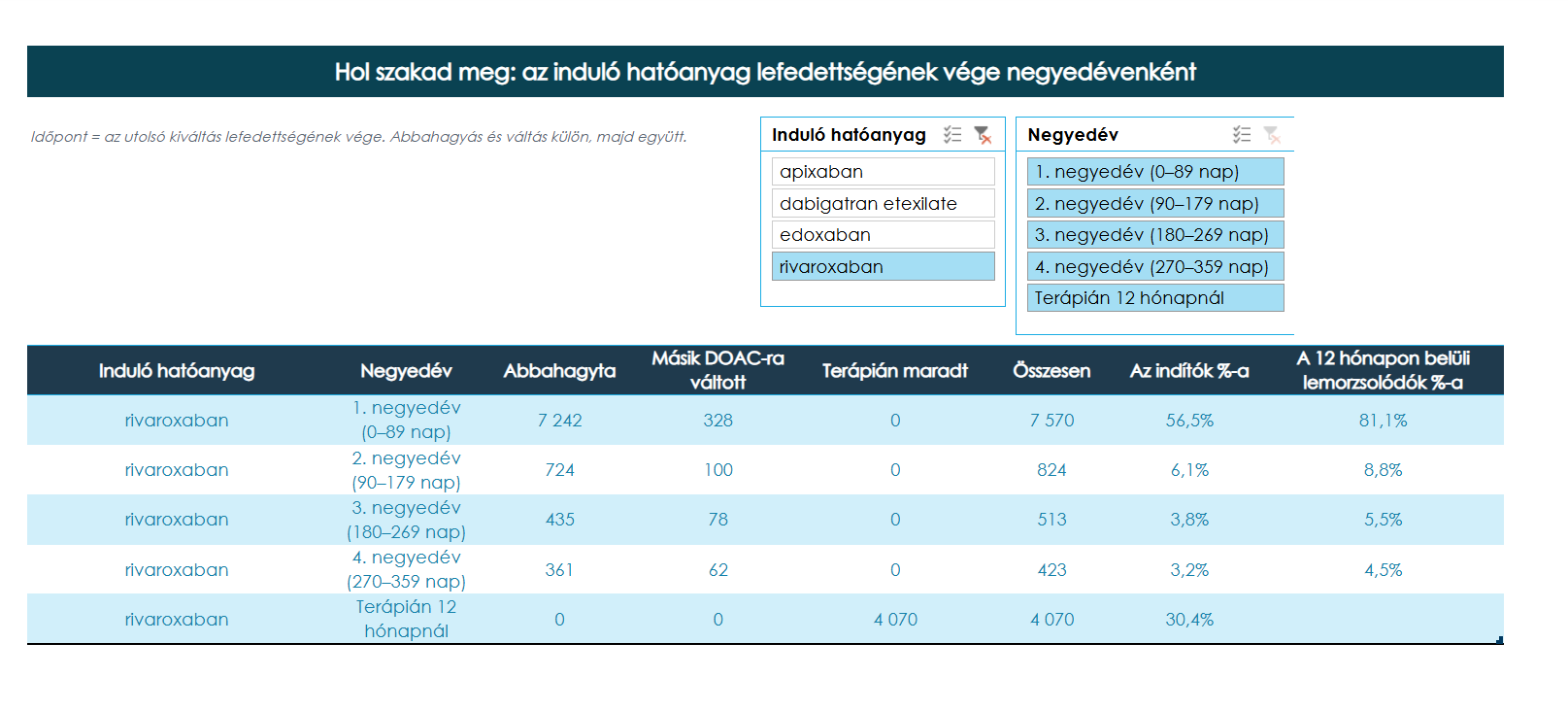Select cell with value 361
This screenshot has height=711, width=1568.
pyautogui.click(x=559, y=570)
